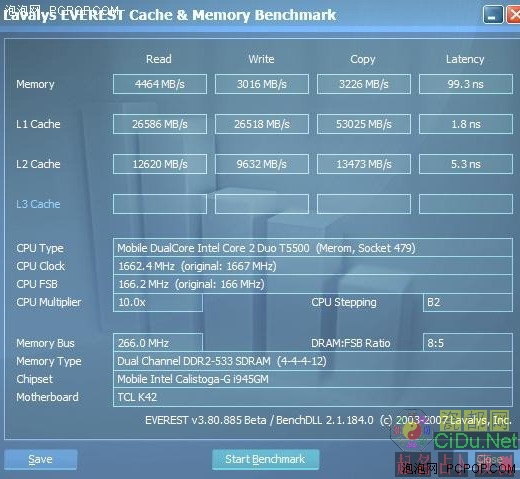Screen dimensions: 520x479
Task: Select Memory Type DDR2-533 SDRAM value
Action: pyautogui.click(x=313, y=361)
